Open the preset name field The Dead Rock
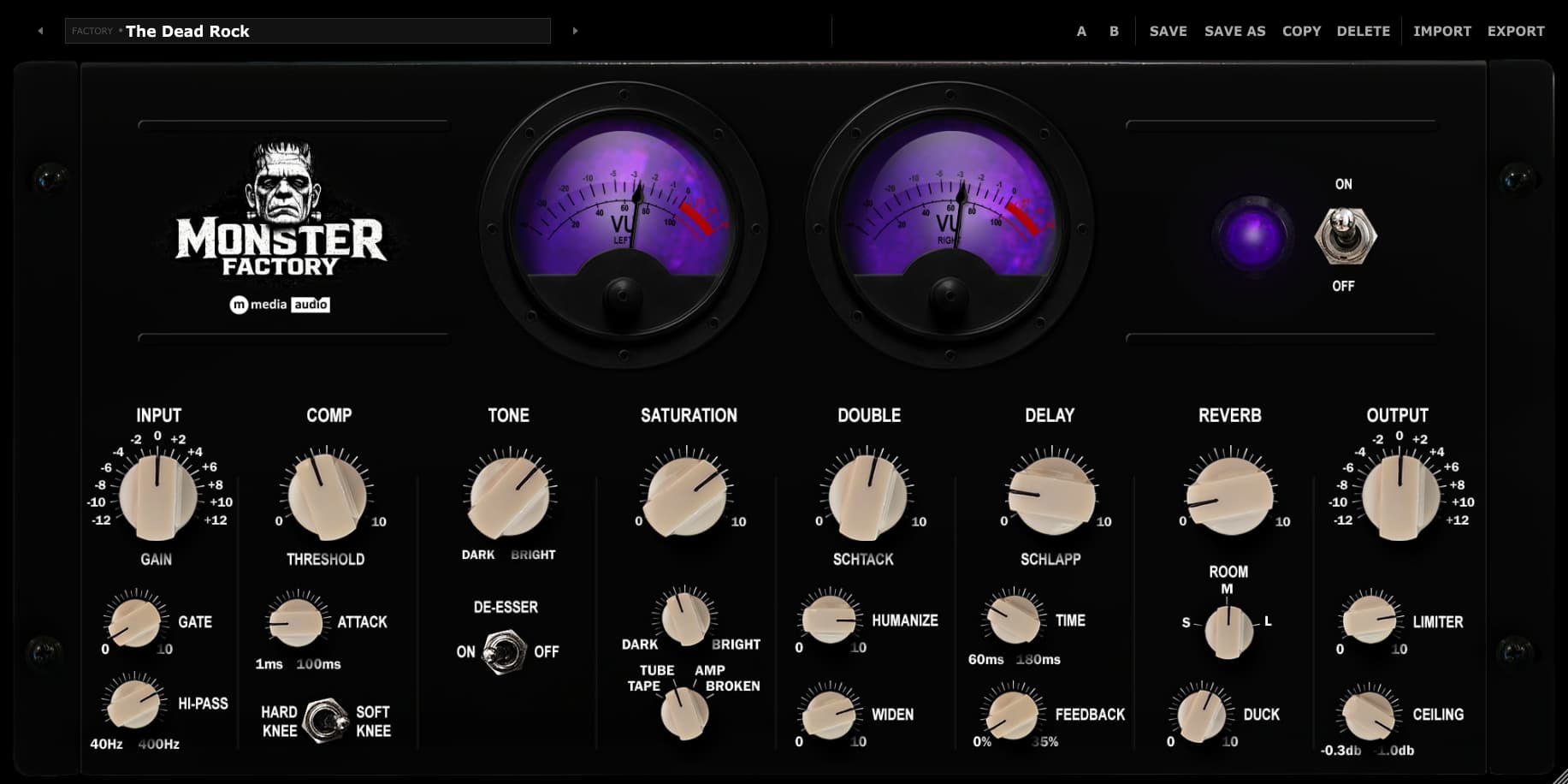The height and width of the screenshot is (784, 1568). (308, 31)
